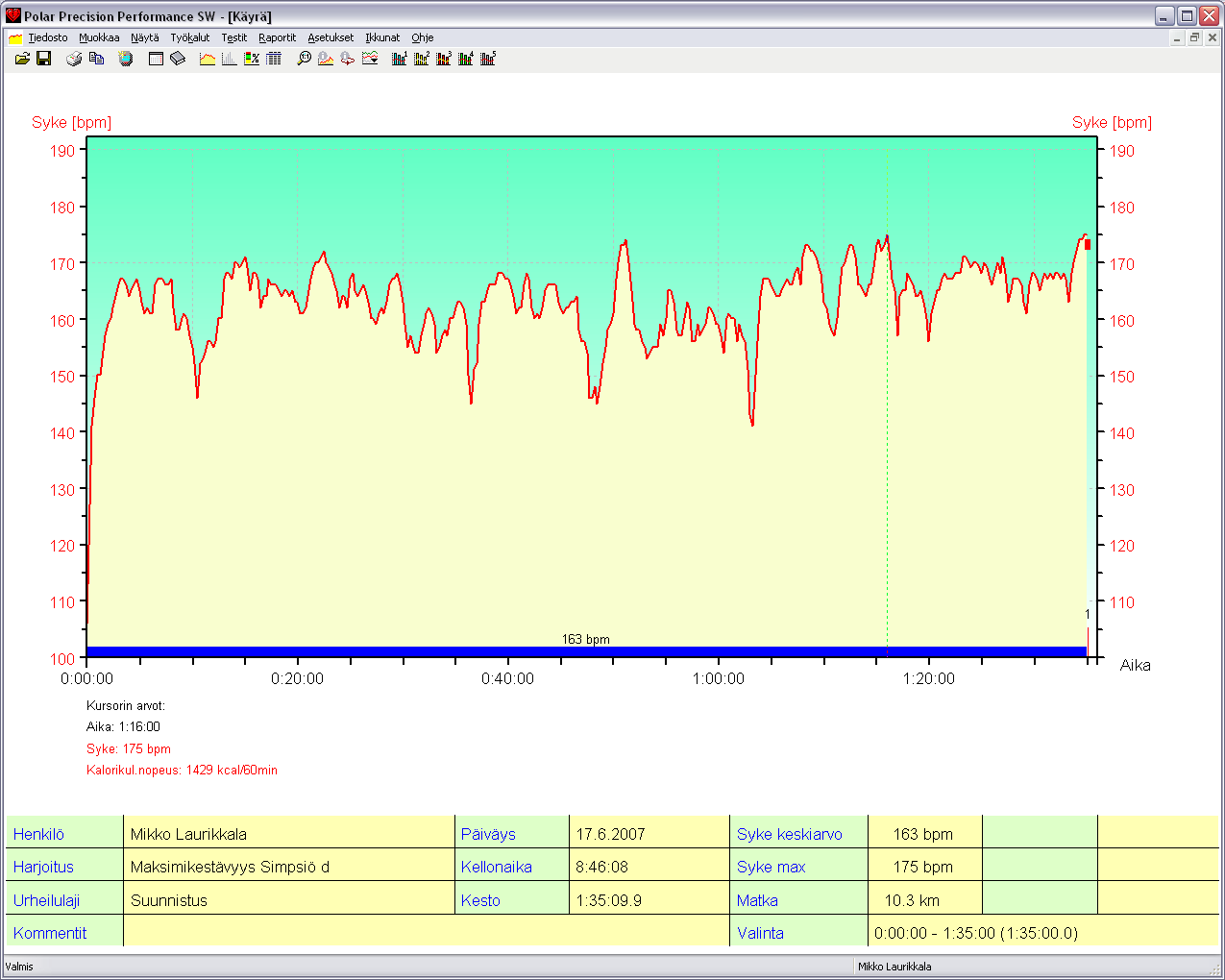Open the Työkalut menu

(x=190, y=37)
